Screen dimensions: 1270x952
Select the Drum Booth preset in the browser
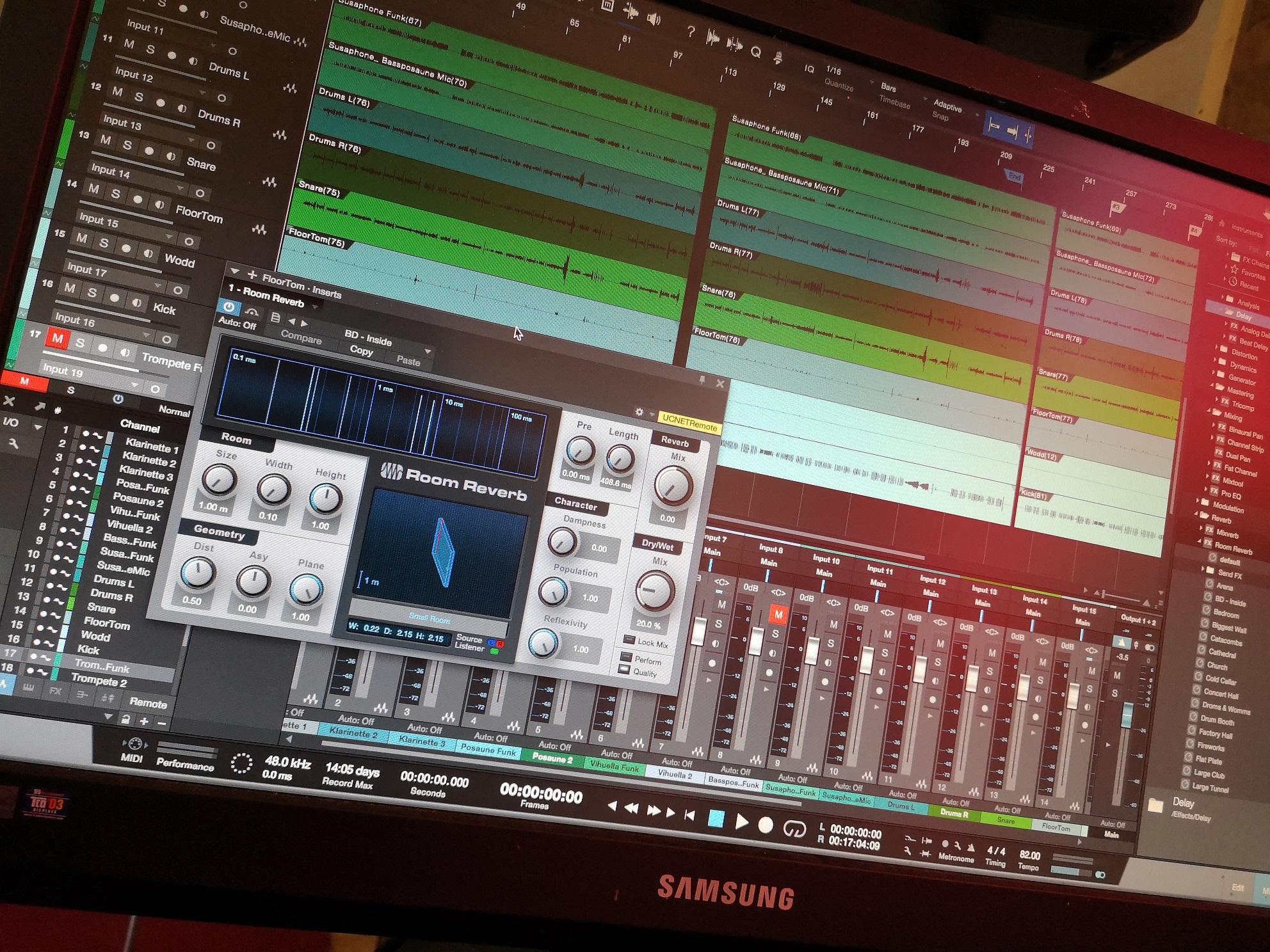(1217, 720)
